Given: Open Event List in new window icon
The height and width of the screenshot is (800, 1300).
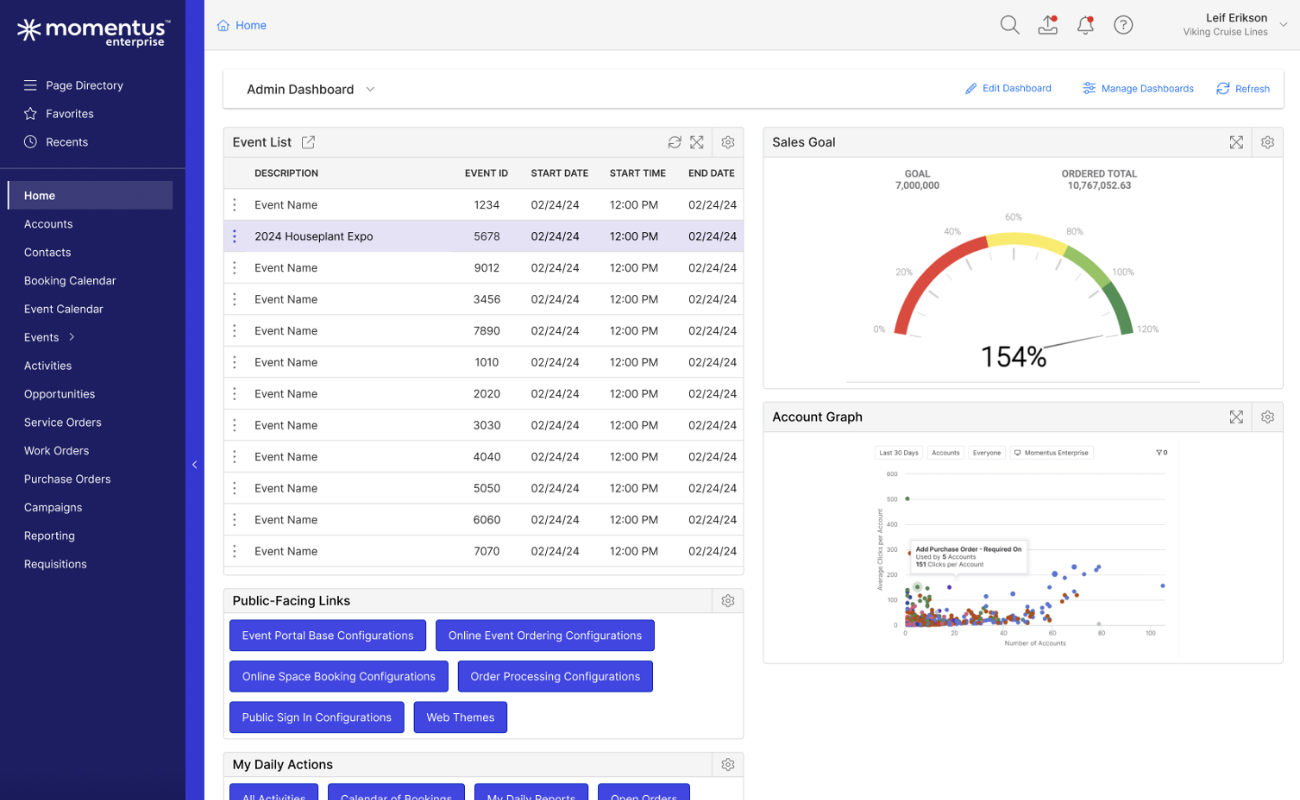Looking at the screenshot, I should (309, 142).
